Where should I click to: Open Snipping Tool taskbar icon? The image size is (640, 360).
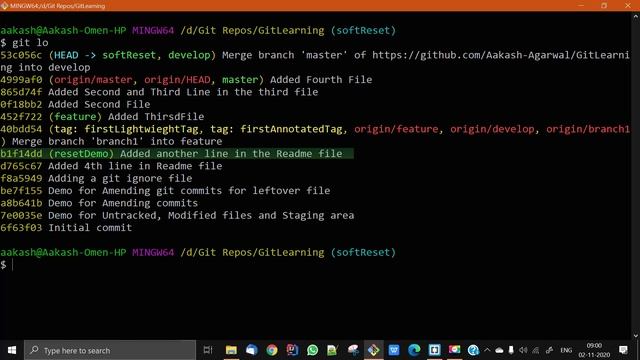(353, 350)
